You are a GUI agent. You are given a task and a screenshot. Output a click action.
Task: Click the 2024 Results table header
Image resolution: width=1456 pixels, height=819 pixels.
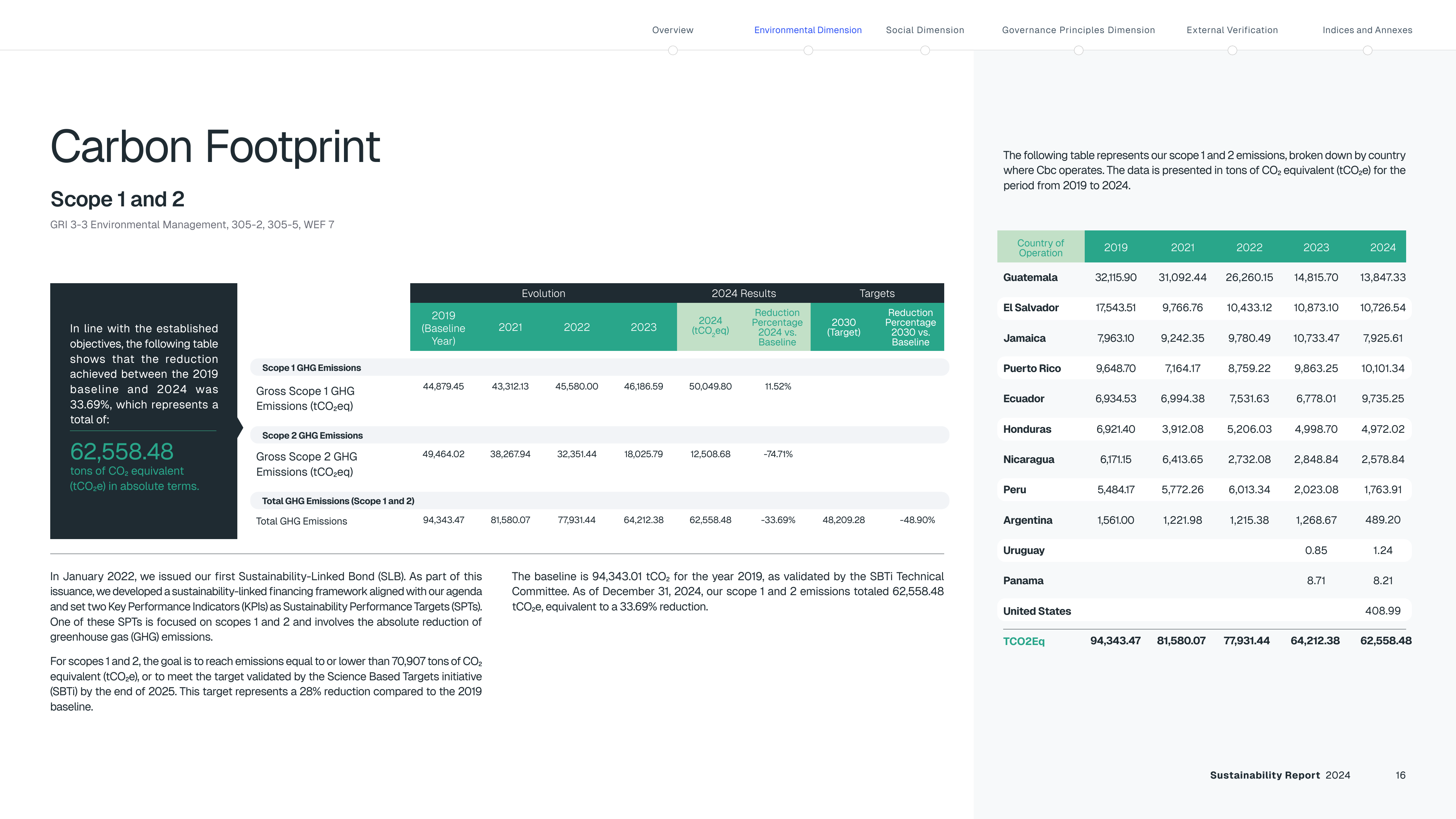point(743,293)
